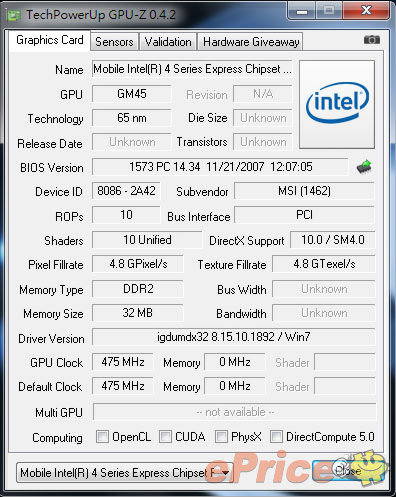Toggle the DirectCompute 5.0 checkbox
396x497 pixels.
click(x=276, y=436)
